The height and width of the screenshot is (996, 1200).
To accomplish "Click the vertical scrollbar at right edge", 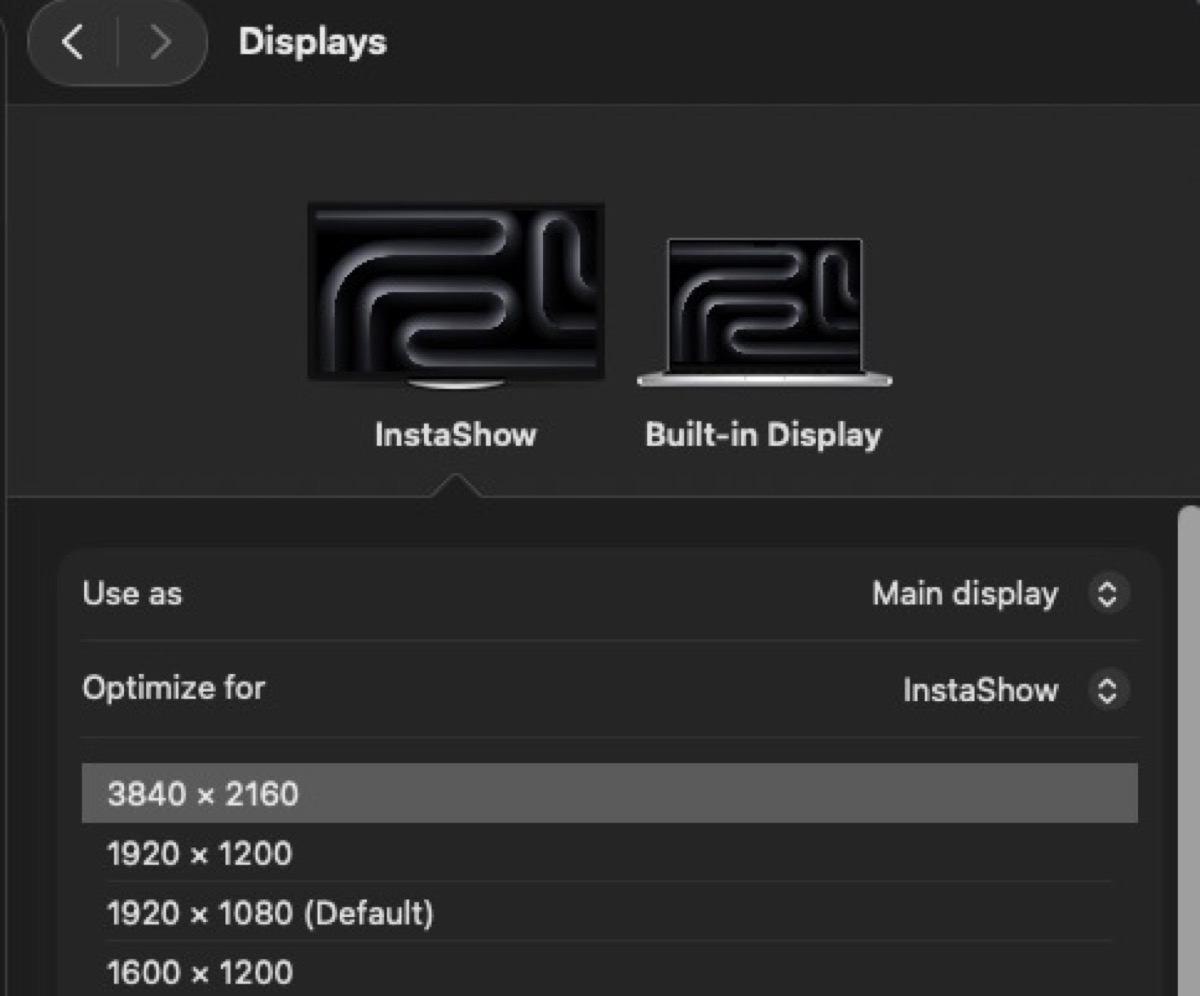I will pyautogui.click(x=1188, y=750).
